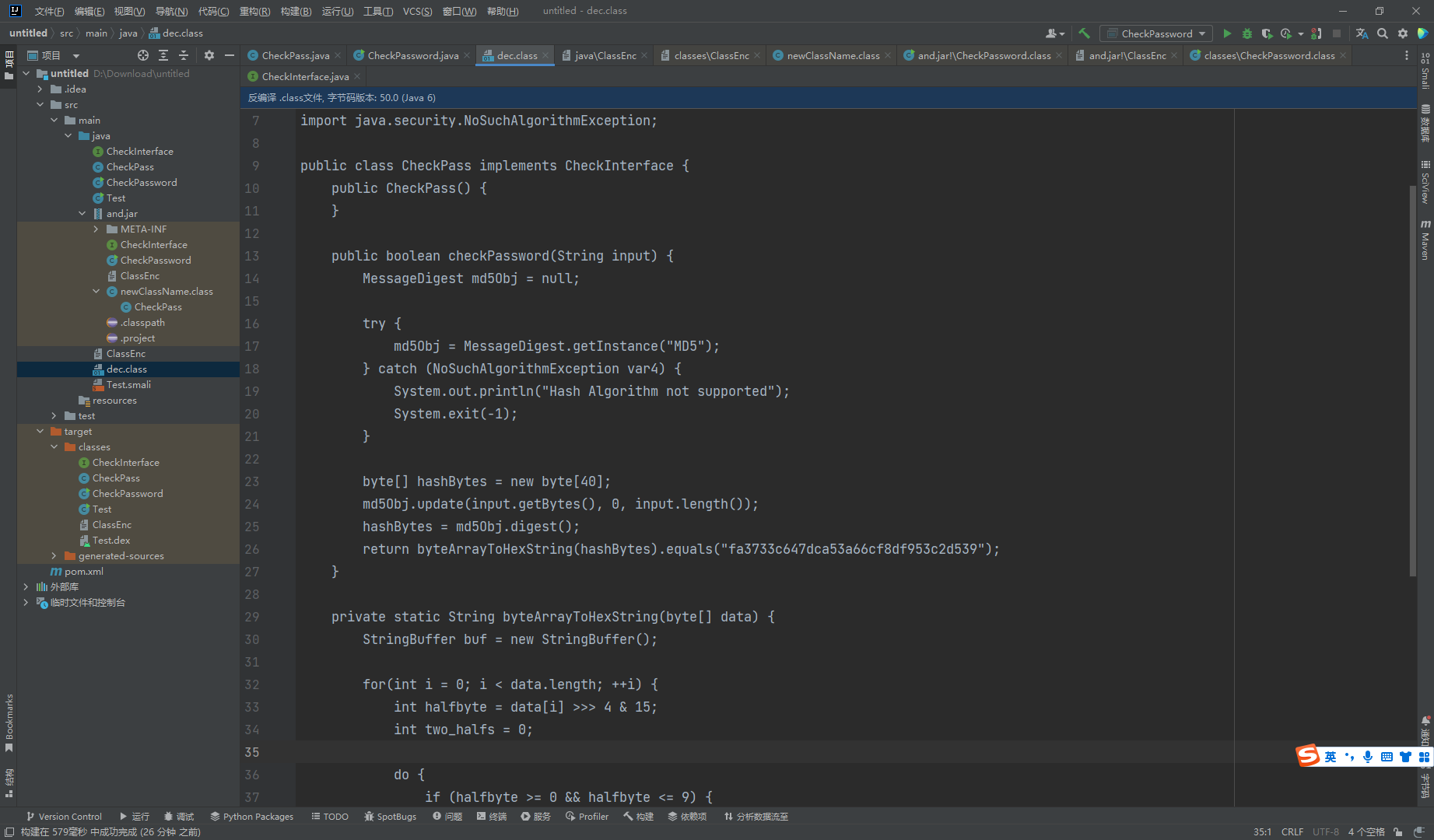The image size is (1434, 840).
Task: Close the dec.class tab
Action: coord(545,55)
